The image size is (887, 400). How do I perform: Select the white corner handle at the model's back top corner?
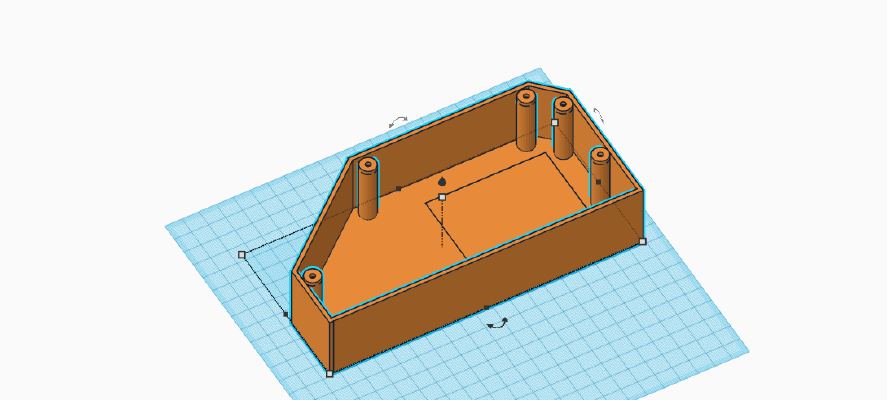554,122
